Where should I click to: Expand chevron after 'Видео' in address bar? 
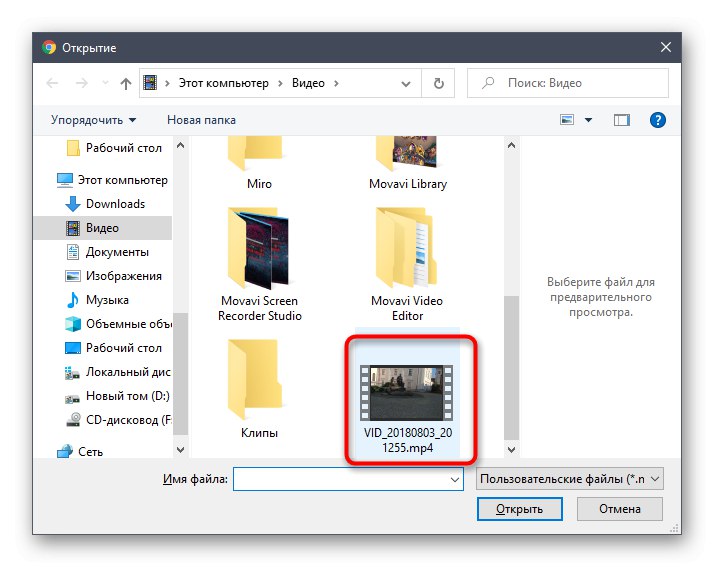336,83
